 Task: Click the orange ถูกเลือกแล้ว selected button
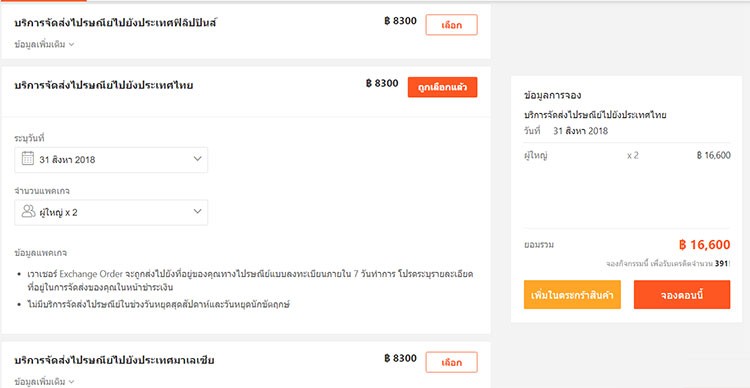click(442, 88)
